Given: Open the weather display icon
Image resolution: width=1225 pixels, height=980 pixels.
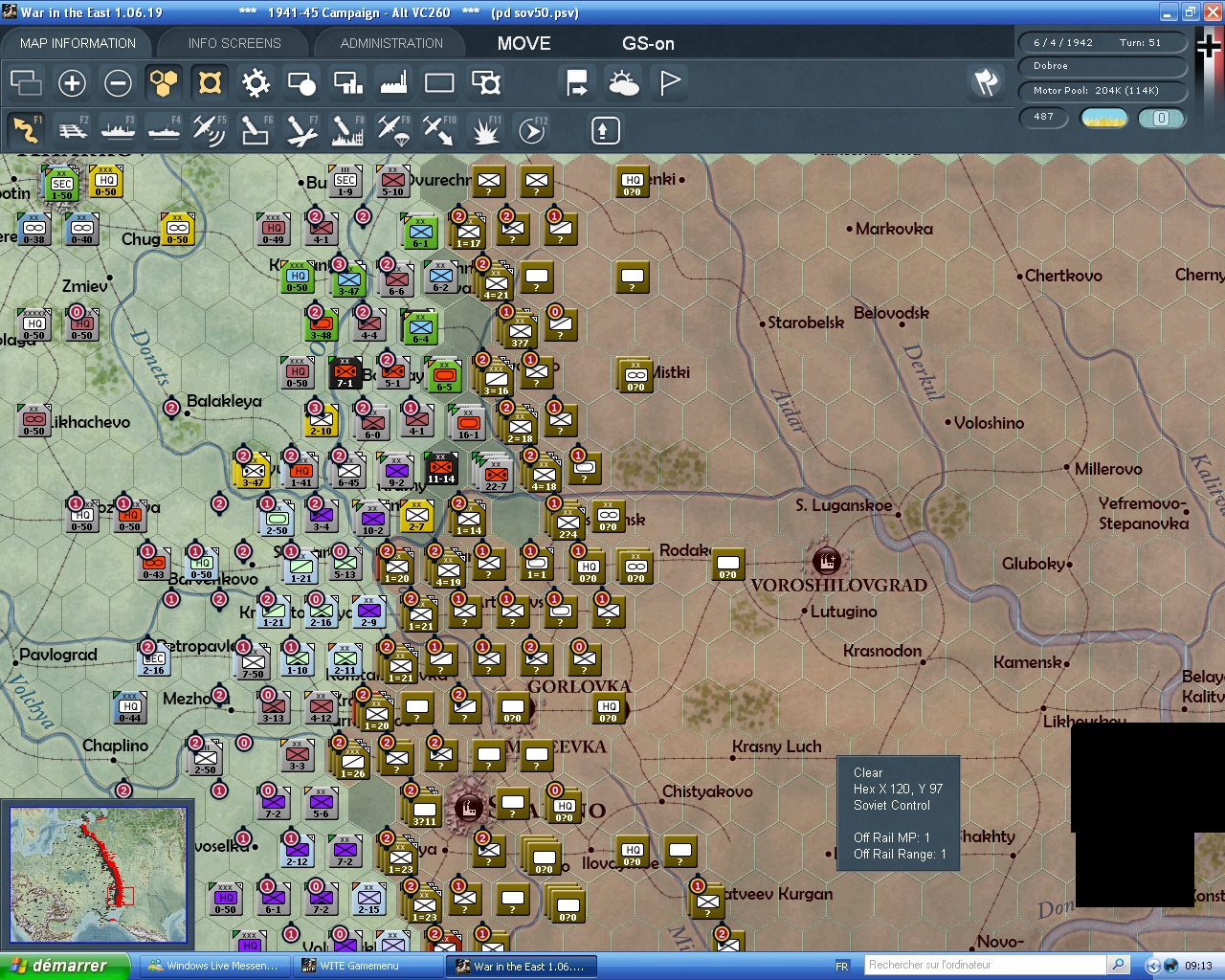Looking at the screenshot, I should (623, 83).
